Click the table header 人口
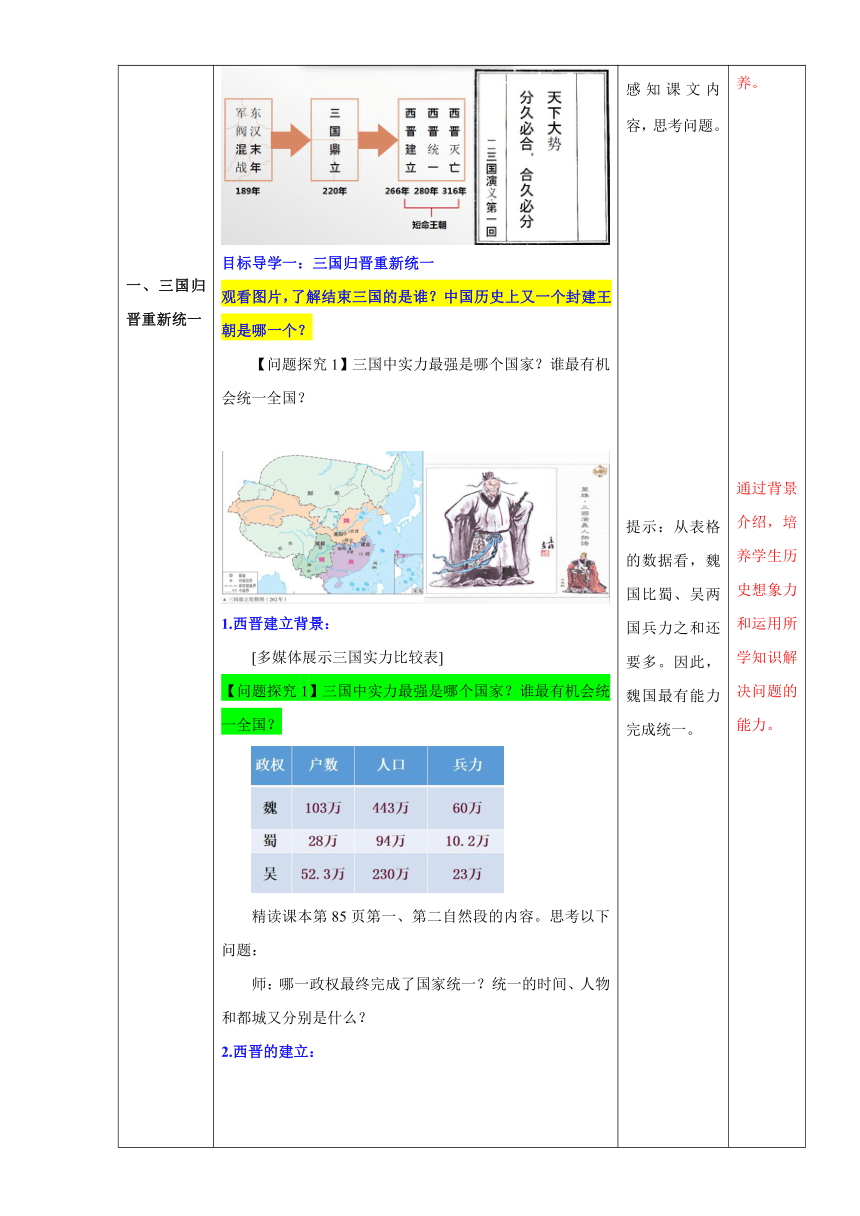Screen dimensions: 860x1216 point(390,765)
